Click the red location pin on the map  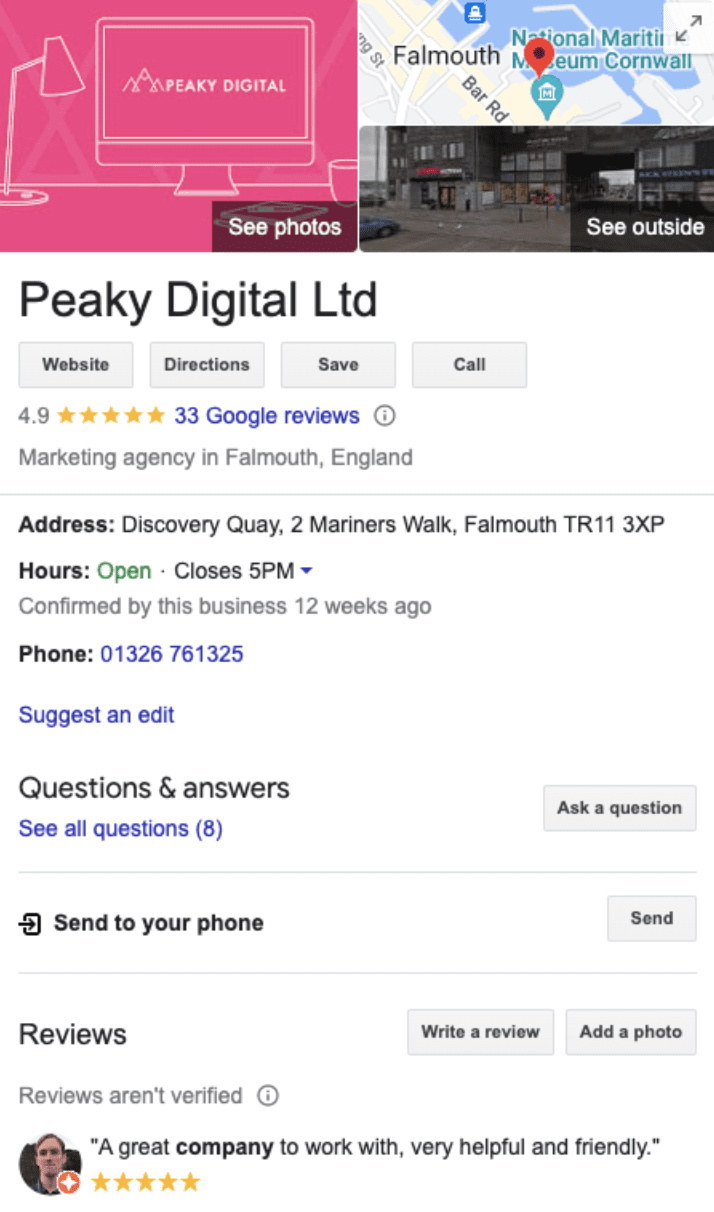(x=539, y=56)
